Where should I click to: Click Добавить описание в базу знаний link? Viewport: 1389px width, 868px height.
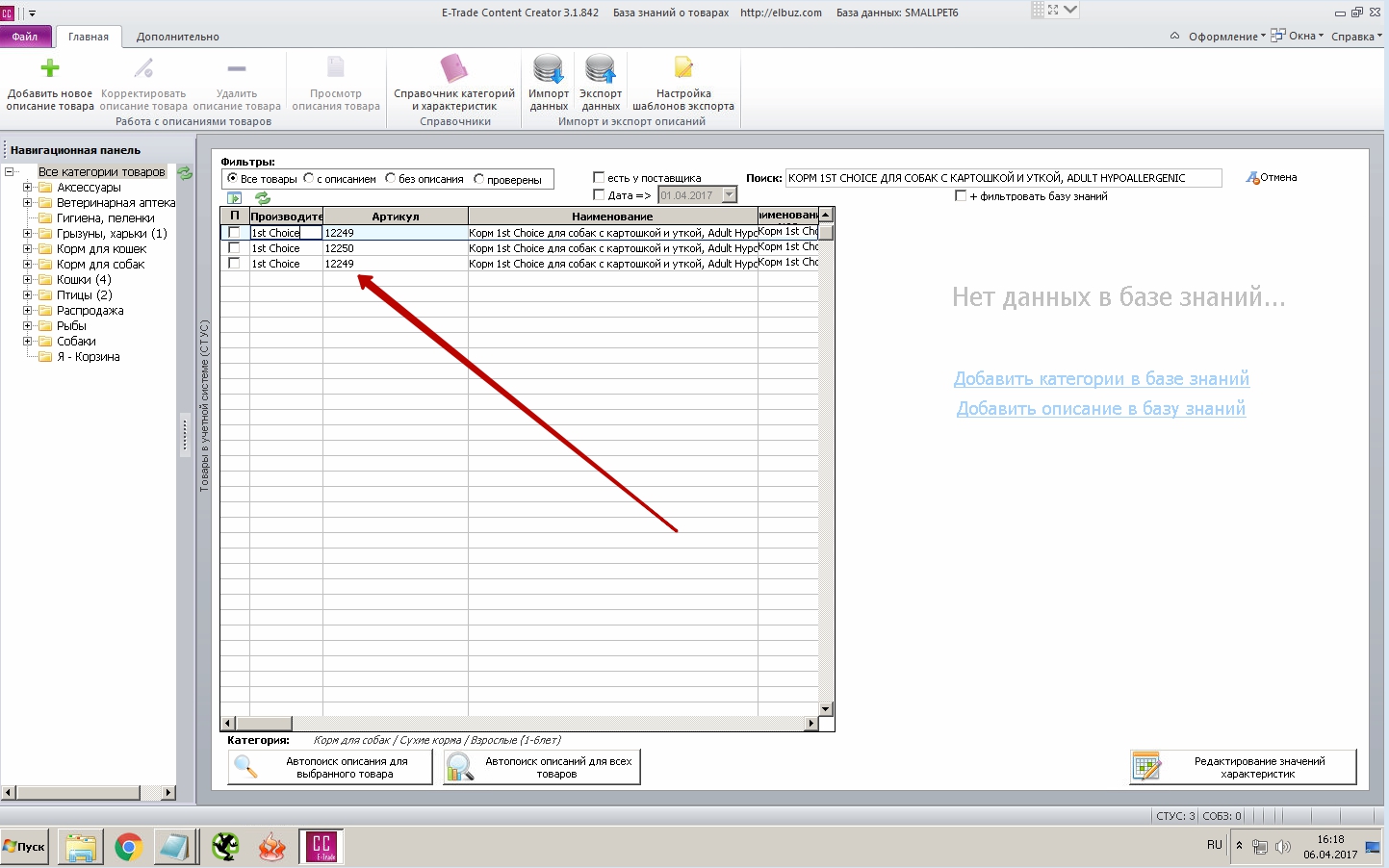pos(1101,409)
